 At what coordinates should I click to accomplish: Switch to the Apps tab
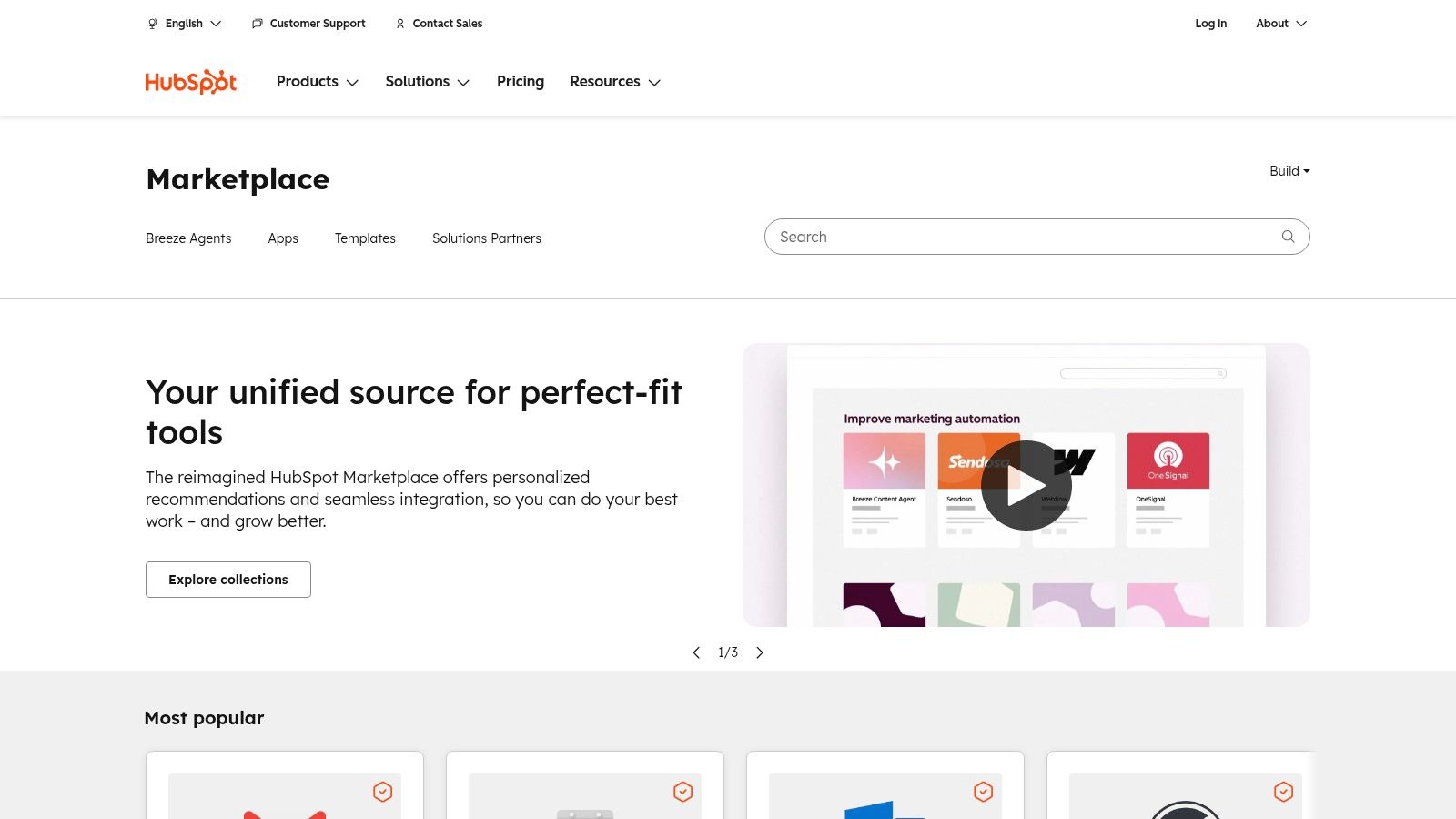[x=283, y=238]
